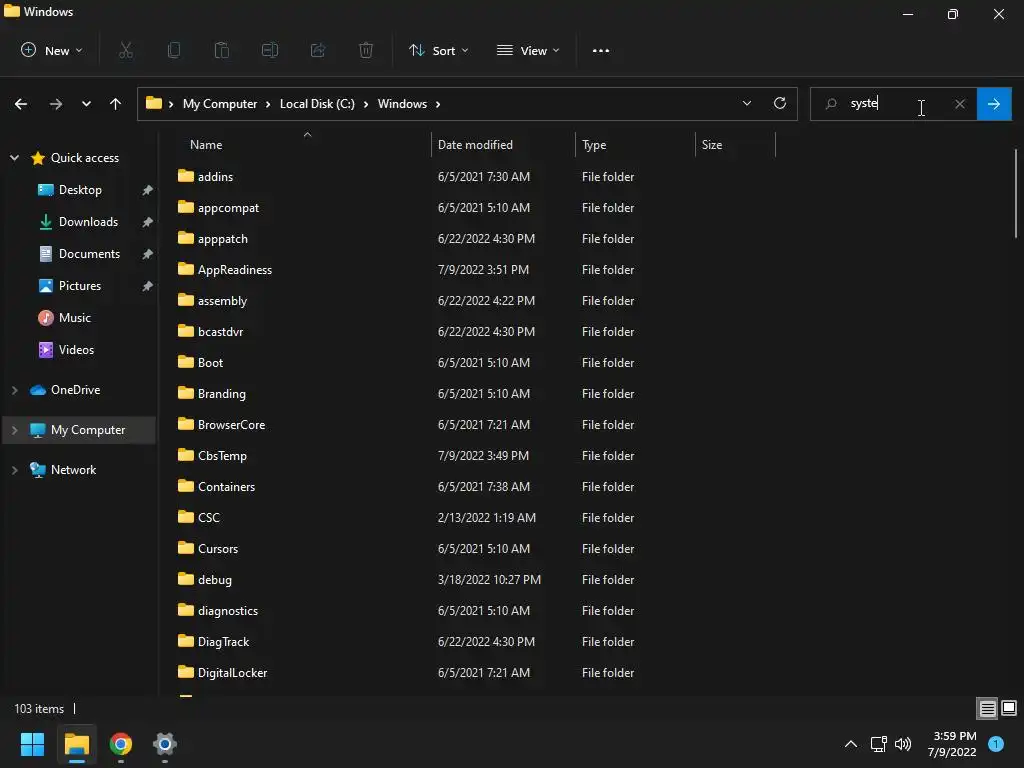Select the BrowserCore folder
The image size is (1024, 768).
point(231,424)
